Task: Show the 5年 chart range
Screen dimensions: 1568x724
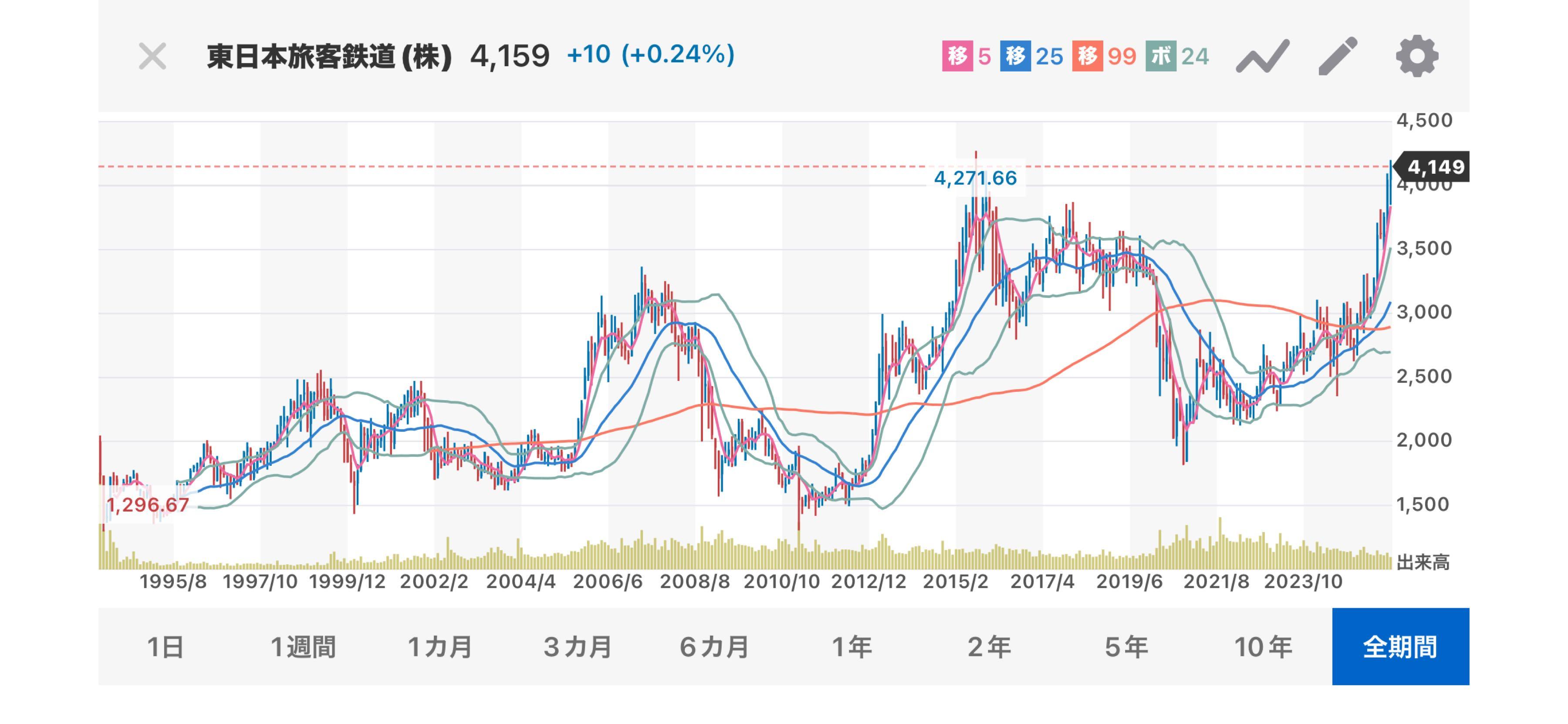Action: point(1127,647)
